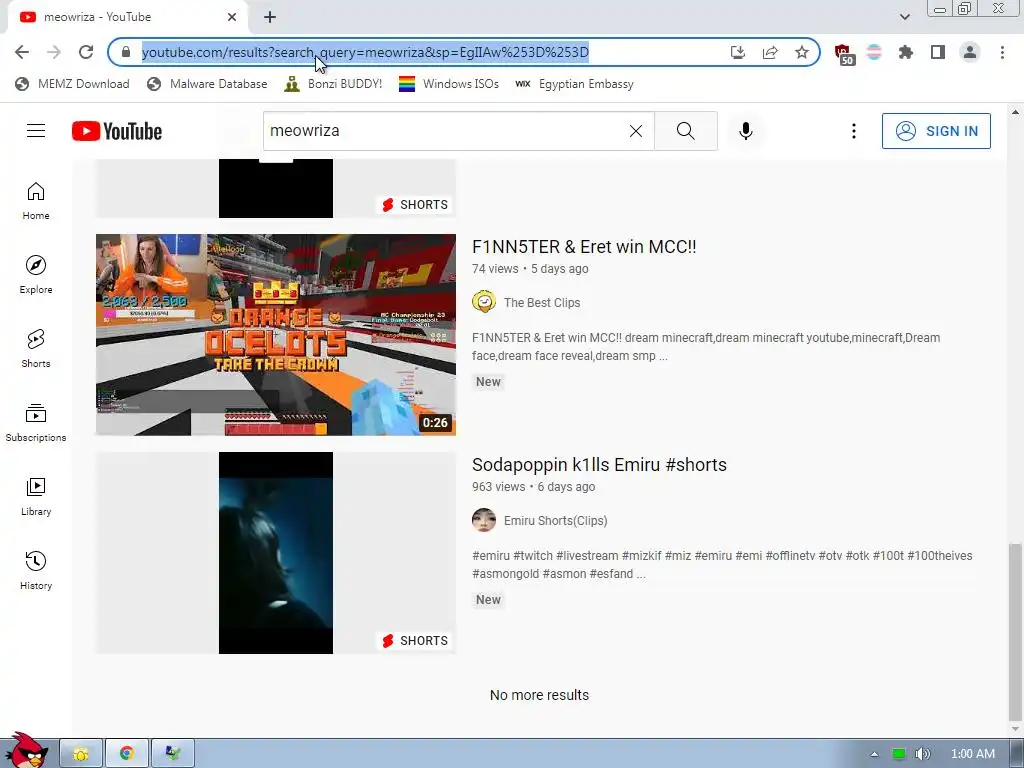Open clock showing 1:00 AM
Image resolution: width=1024 pixels, height=768 pixels.
pos(972,754)
